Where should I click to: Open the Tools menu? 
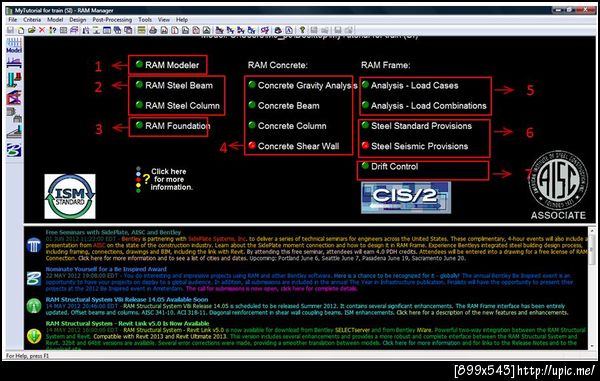[145, 20]
